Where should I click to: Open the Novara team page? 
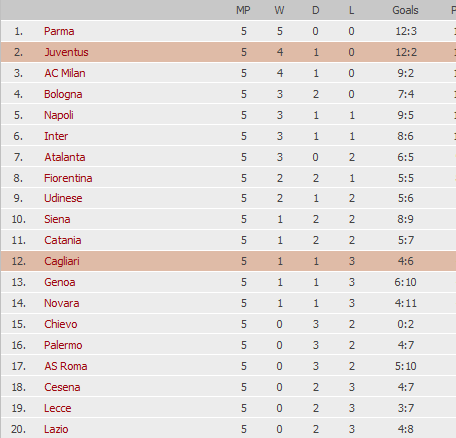click(x=62, y=303)
